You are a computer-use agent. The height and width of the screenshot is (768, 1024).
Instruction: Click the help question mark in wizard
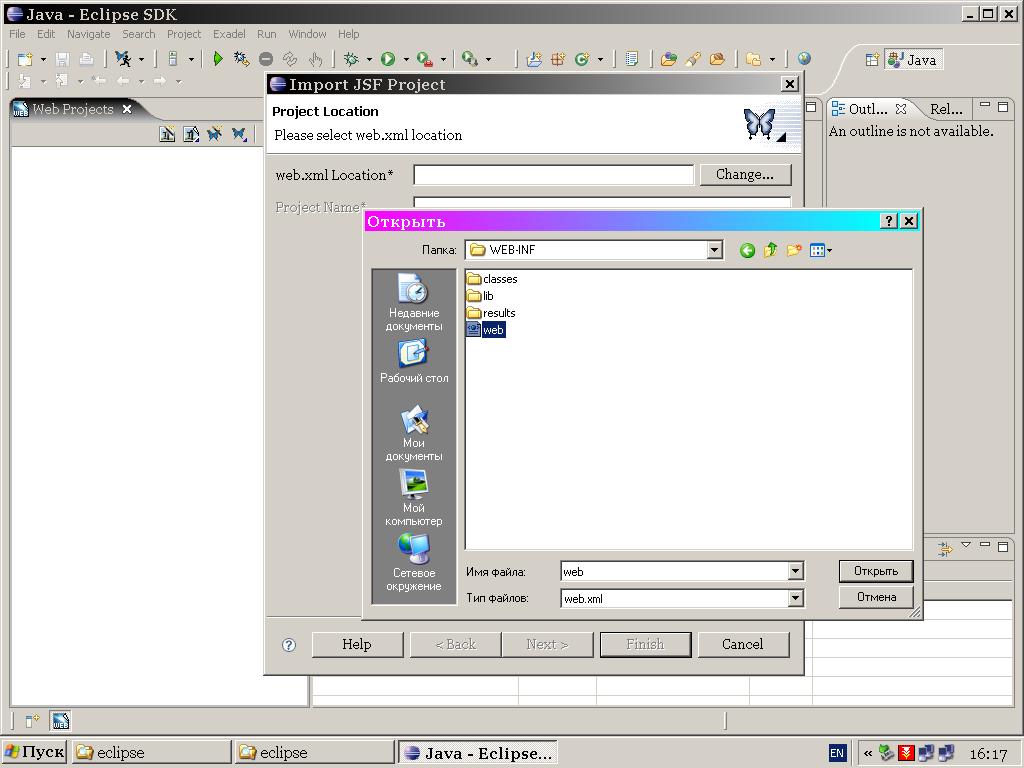pos(289,645)
